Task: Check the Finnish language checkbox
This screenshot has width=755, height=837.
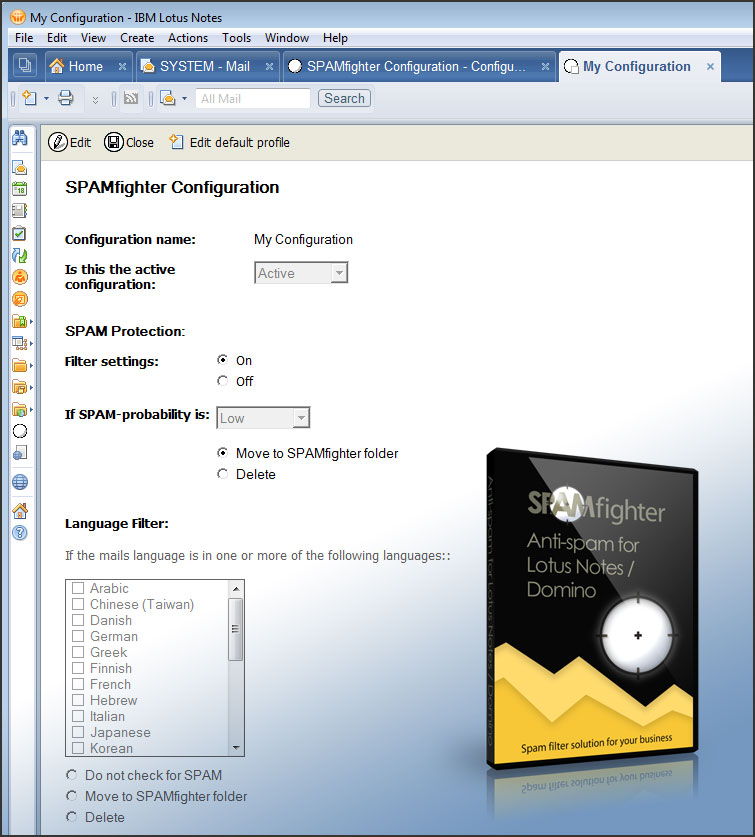Action: click(x=78, y=668)
